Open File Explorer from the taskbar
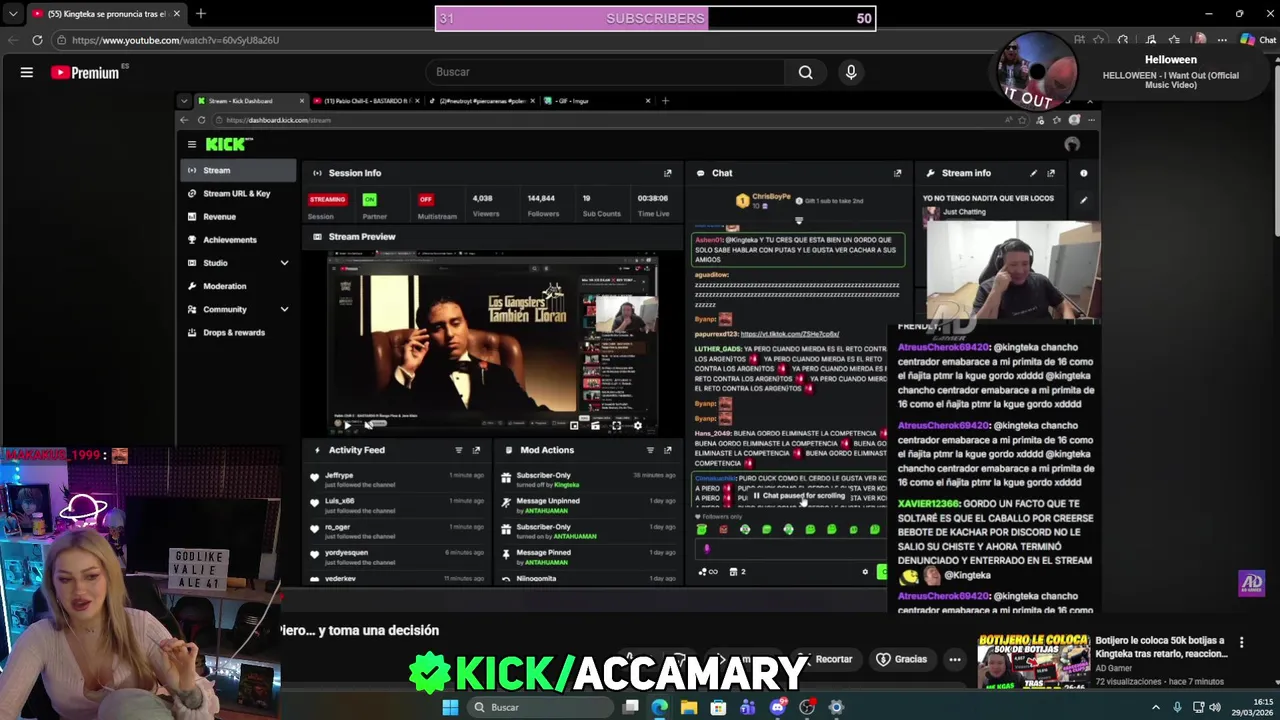Viewport: 1280px width, 720px height. tap(689, 707)
